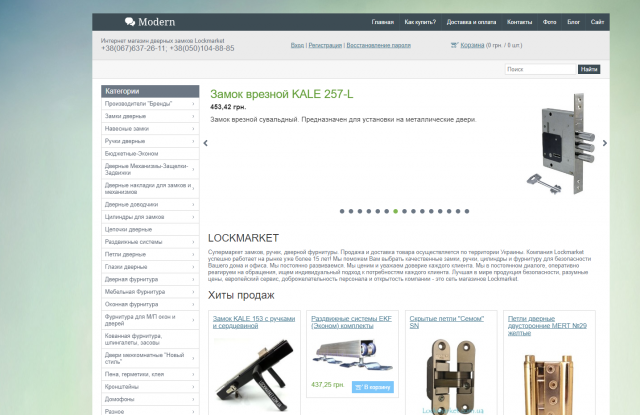Open Бюджетные-Эконом category

point(150,153)
